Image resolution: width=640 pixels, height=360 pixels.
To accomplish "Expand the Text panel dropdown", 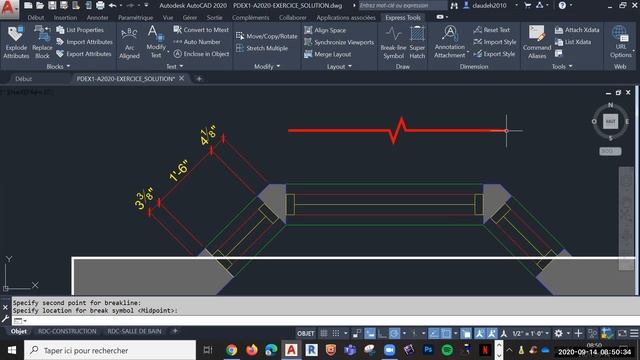I will click(x=175, y=66).
